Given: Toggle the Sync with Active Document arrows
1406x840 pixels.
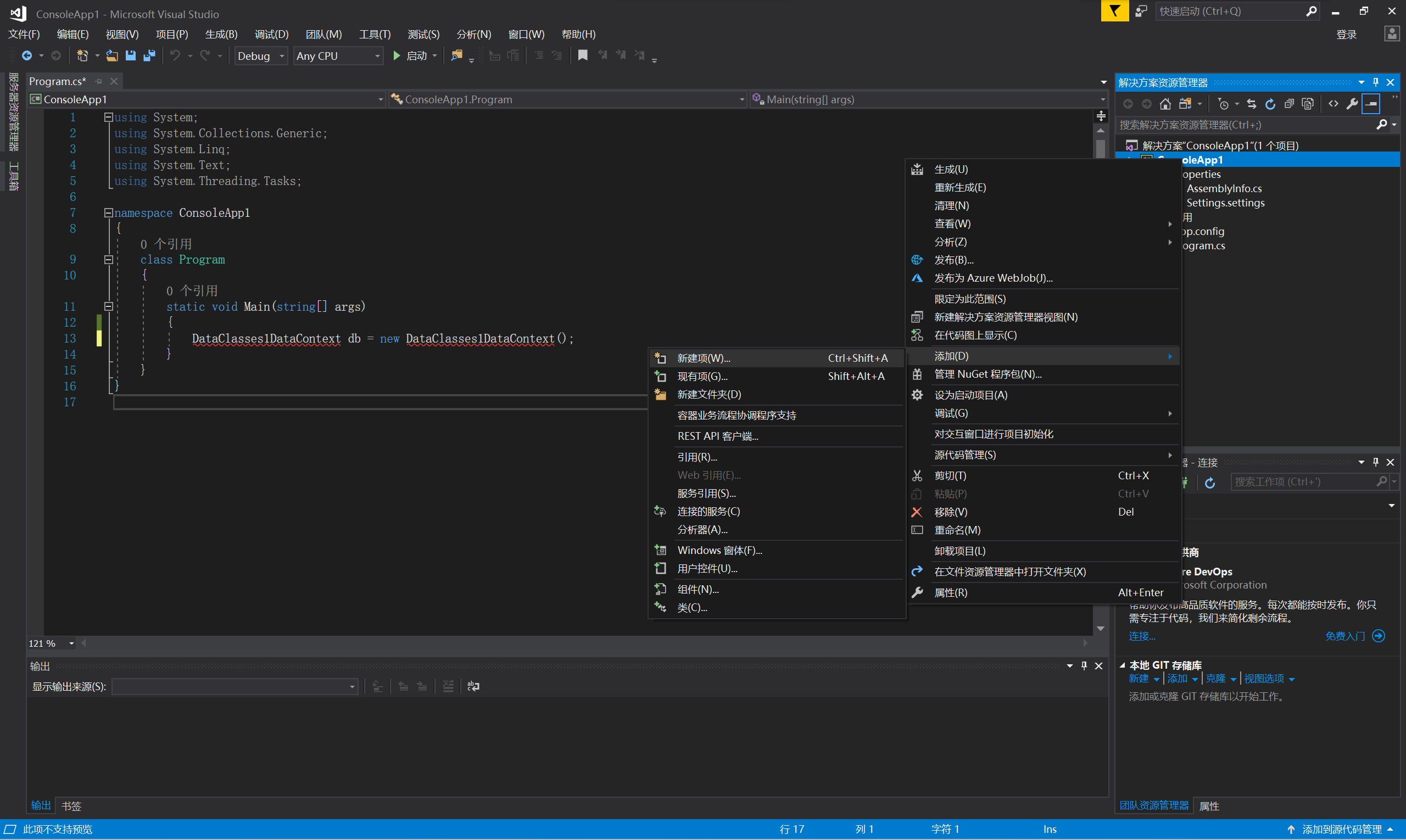Looking at the screenshot, I should coord(1252,104).
